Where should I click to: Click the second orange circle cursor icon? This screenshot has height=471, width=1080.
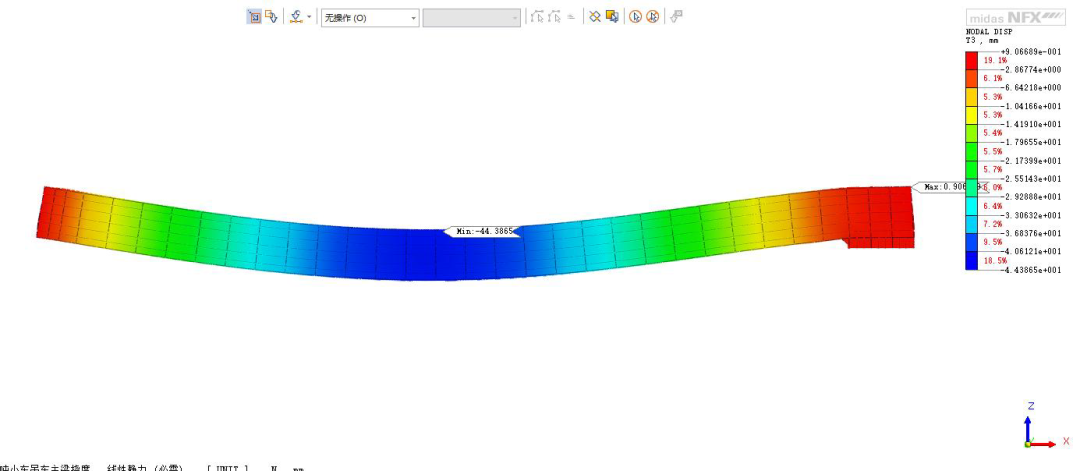tap(652, 17)
